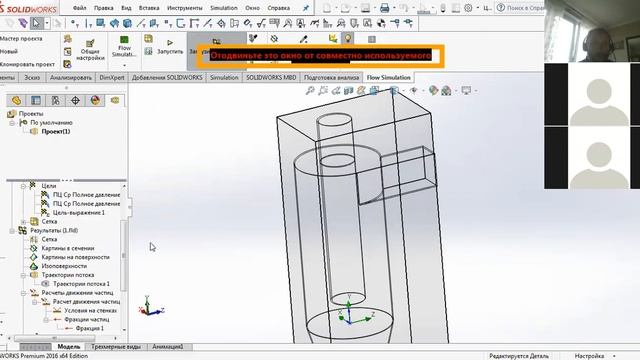Viewport: 640px width, 360px height.
Task: Select Фракция 1 item
Action: 89,329
